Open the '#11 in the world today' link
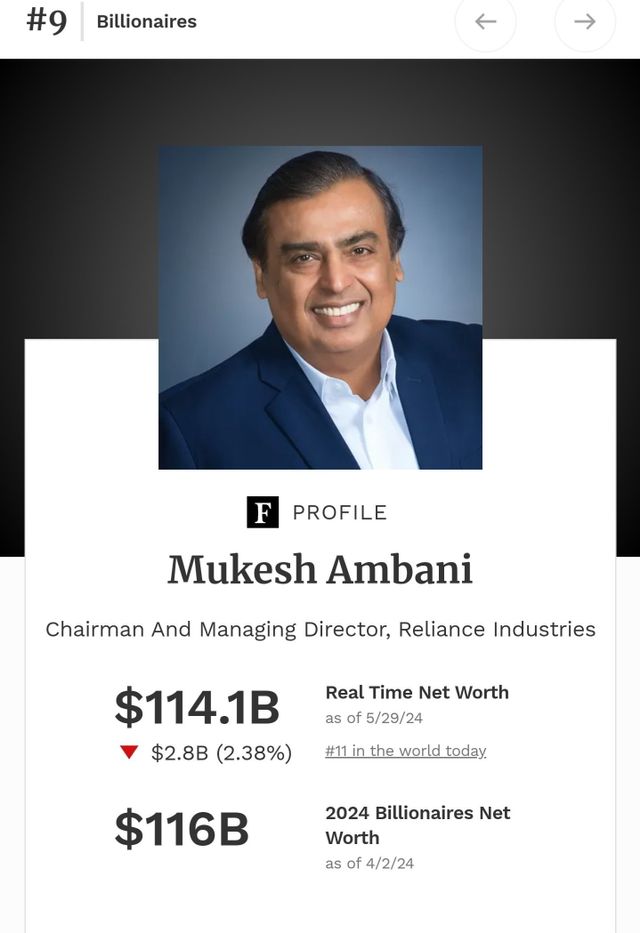Screen dimensions: 640x933 point(405,751)
